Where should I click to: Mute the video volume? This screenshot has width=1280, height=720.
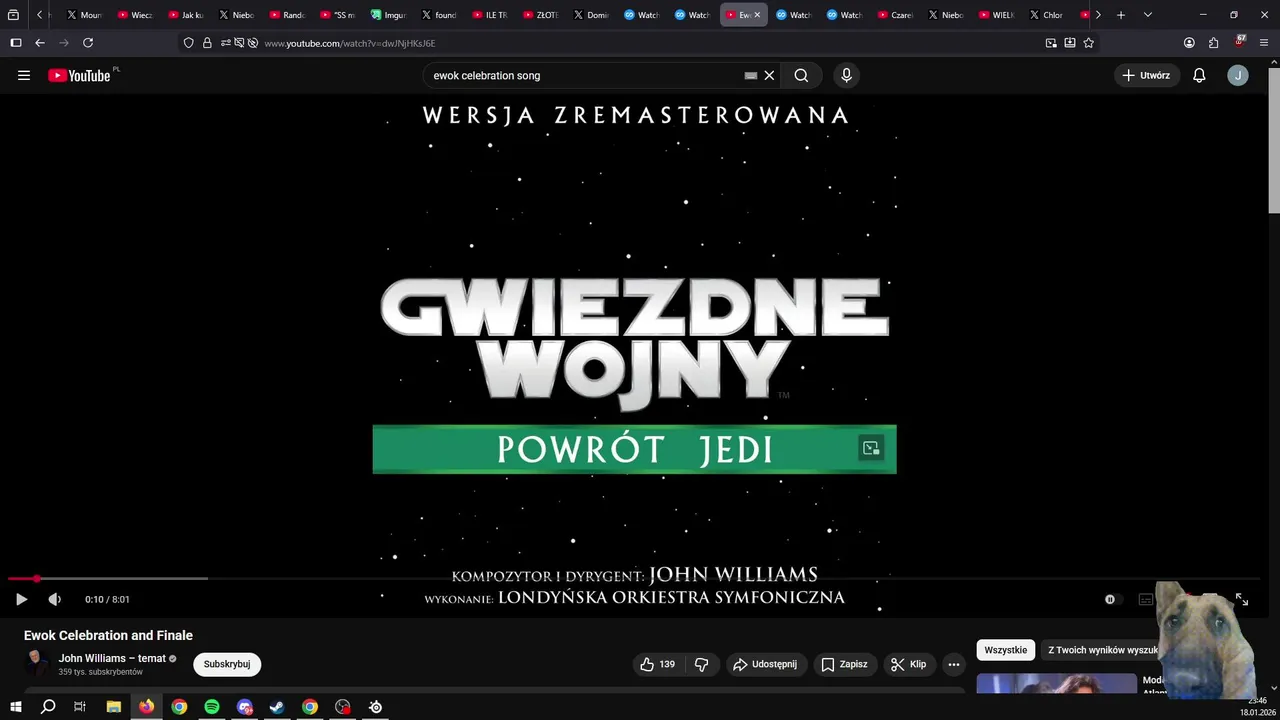click(x=55, y=599)
